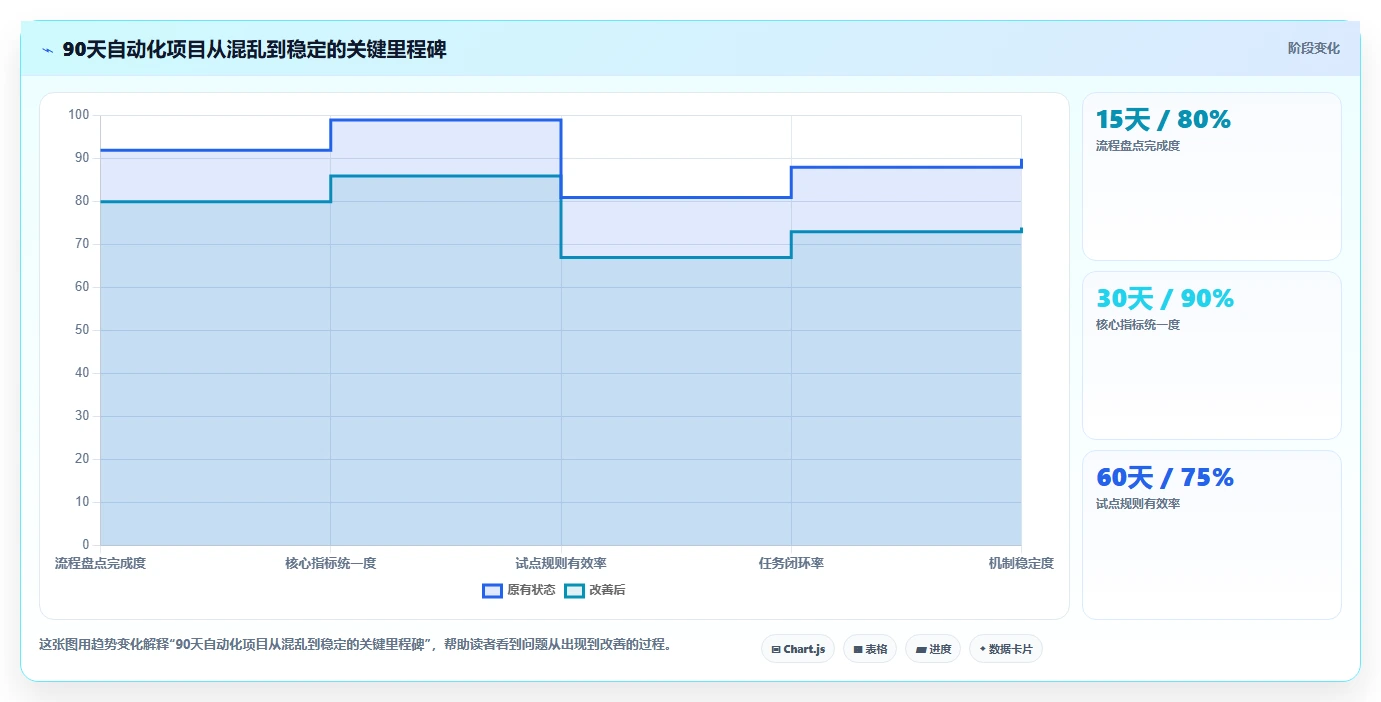Click 试点规则有效率 caption under 60天 / 75%
This screenshot has width=1381, height=702.
tap(1138, 504)
